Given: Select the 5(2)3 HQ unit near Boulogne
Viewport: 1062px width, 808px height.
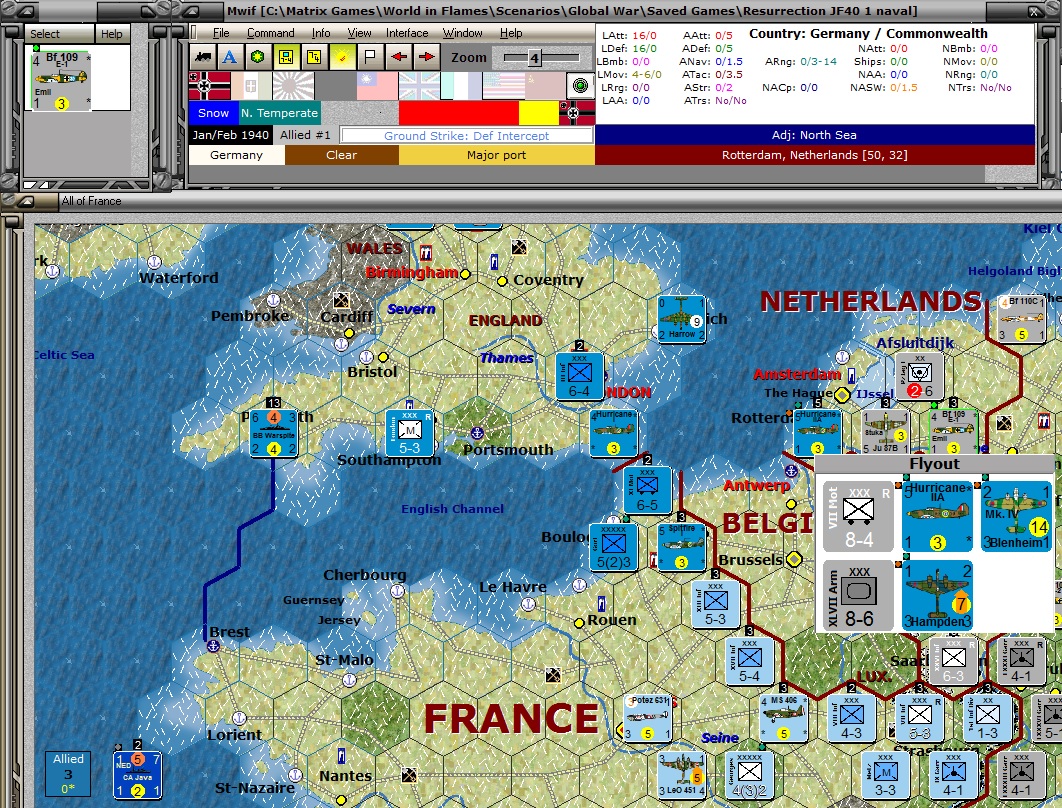Looking at the screenshot, I should (x=613, y=547).
